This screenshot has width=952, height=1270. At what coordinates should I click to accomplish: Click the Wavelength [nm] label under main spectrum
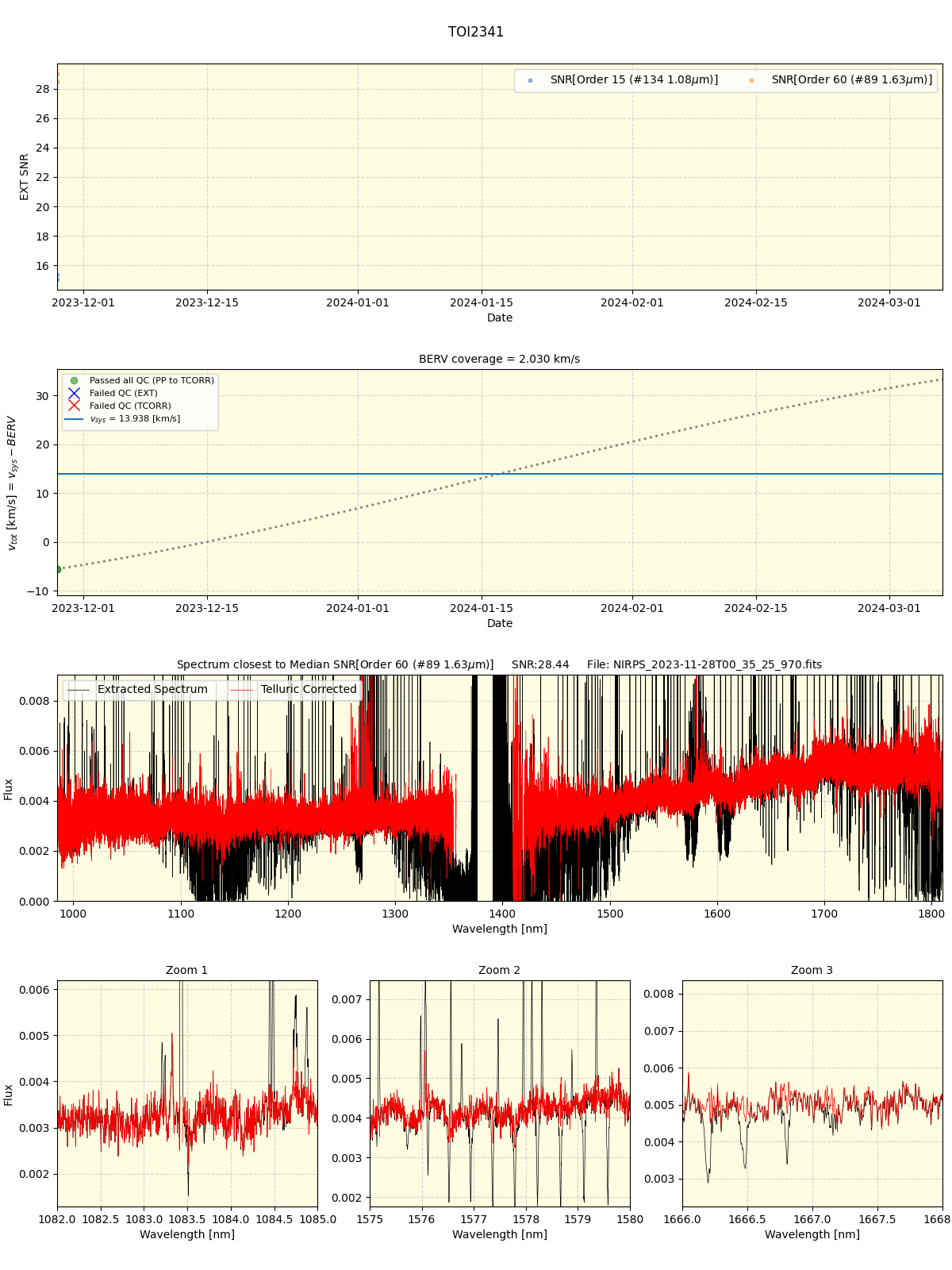click(x=500, y=929)
